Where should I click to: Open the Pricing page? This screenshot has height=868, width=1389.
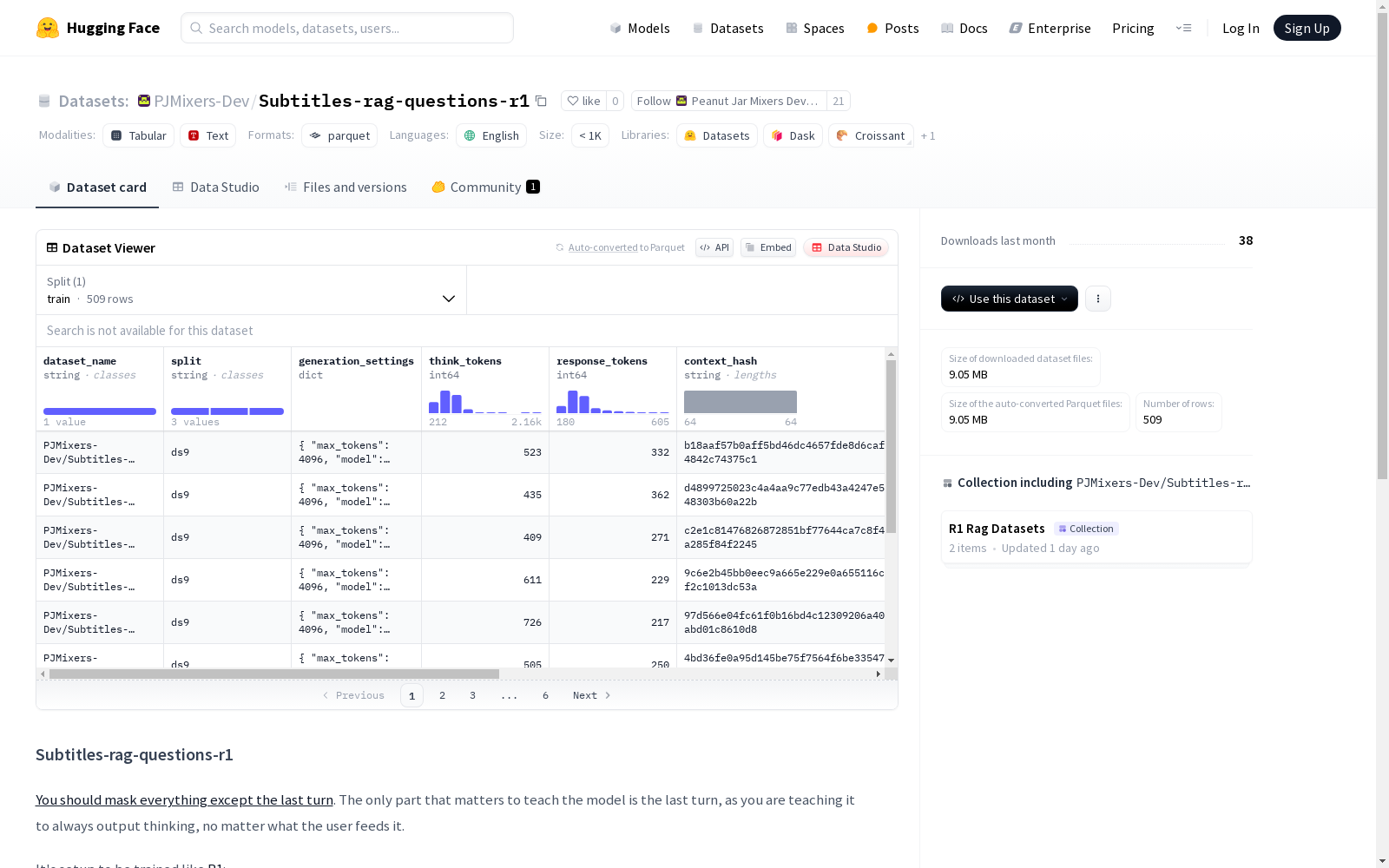(1133, 28)
